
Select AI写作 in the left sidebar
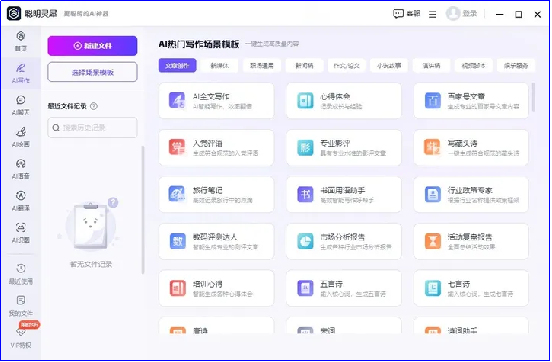tap(21, 73)
